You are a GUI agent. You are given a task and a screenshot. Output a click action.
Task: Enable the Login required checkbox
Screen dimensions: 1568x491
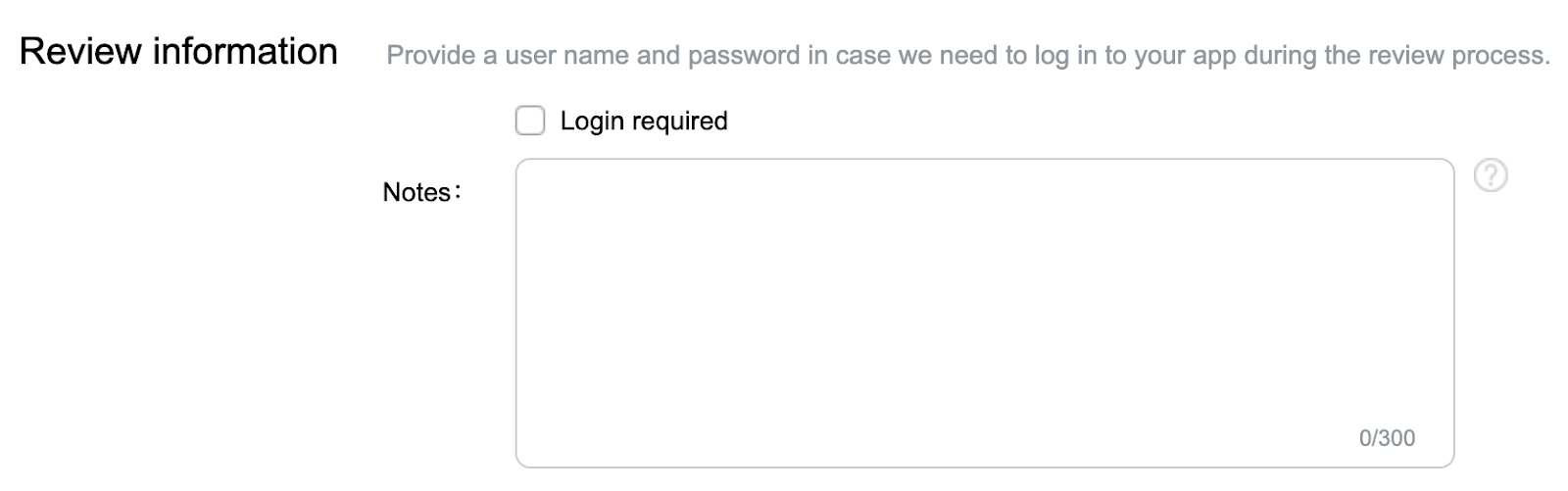[530, 122]
